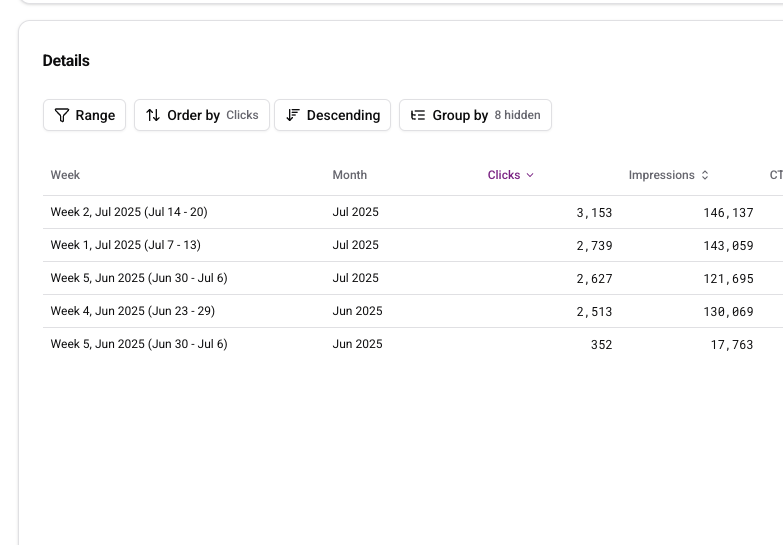Click the Jul 2025 month cell for Week 2
The height and width of the screenshot is (545, 783).
356,212
